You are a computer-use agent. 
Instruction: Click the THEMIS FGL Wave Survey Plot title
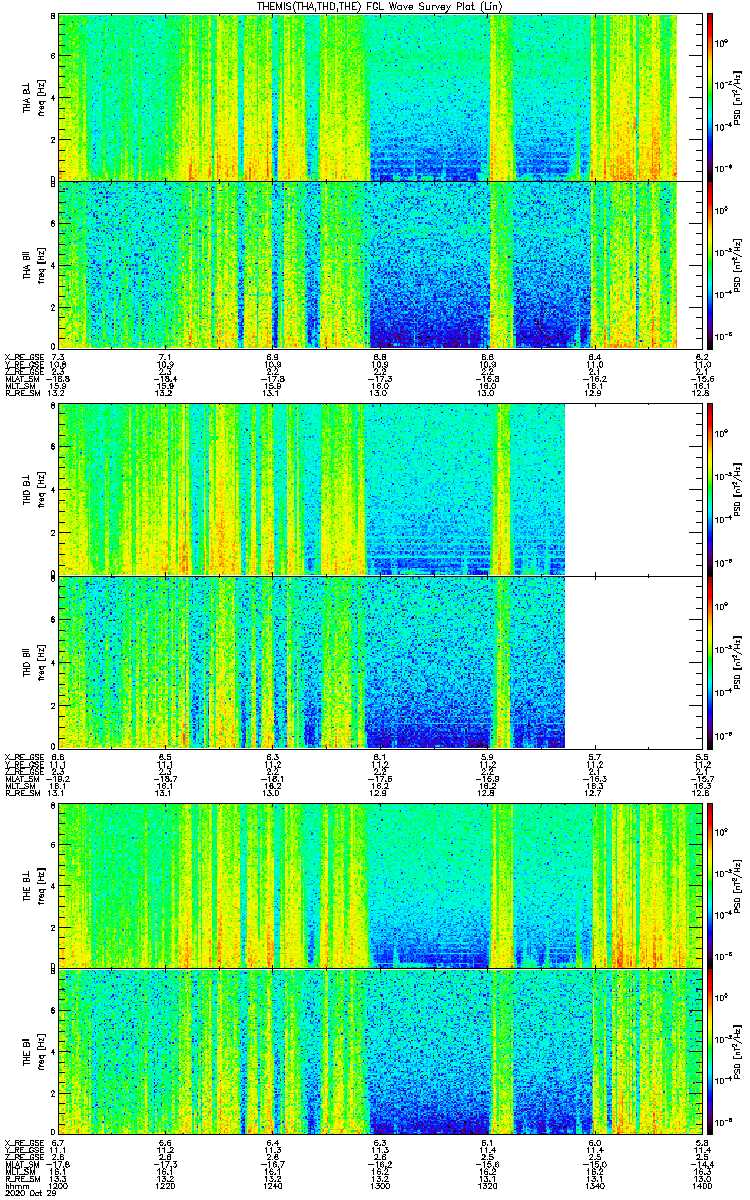tap(382, 6)
